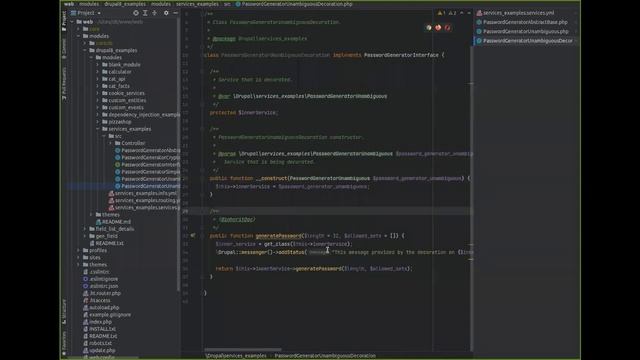Open in Chrome browser icon in editor
The width and height of the screenshot is (640, 360).
point(429,28)
